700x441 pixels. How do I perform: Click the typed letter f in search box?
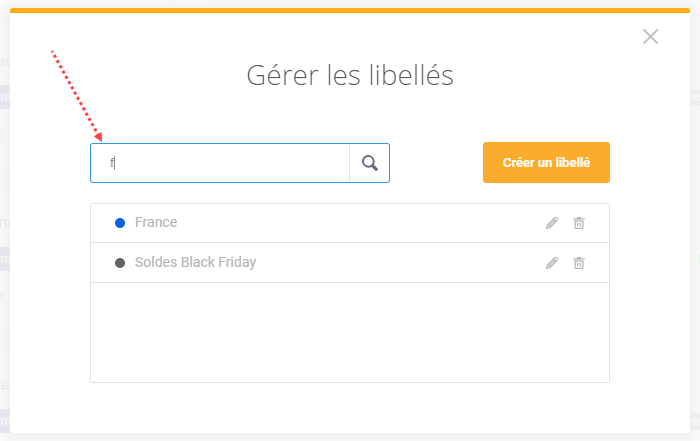[x=112, y=163]
